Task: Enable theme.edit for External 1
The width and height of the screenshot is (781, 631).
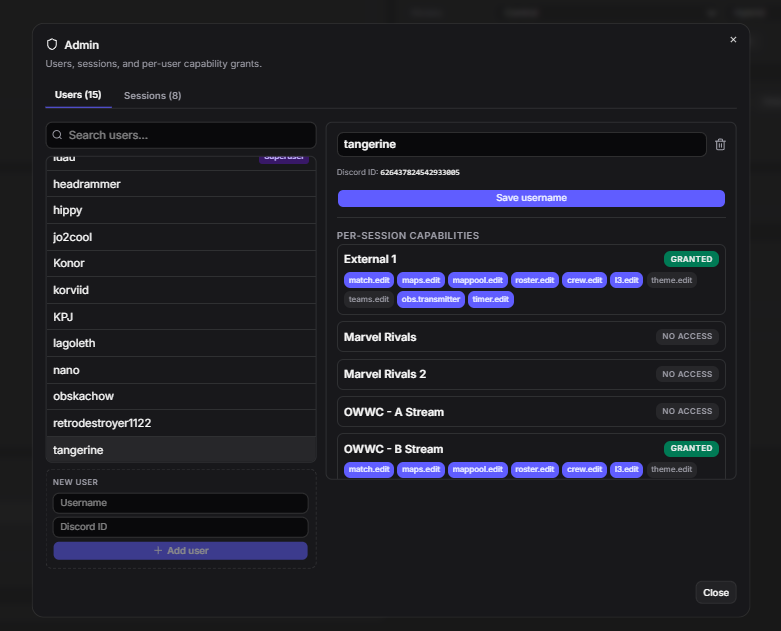Action: click(671, 280)
